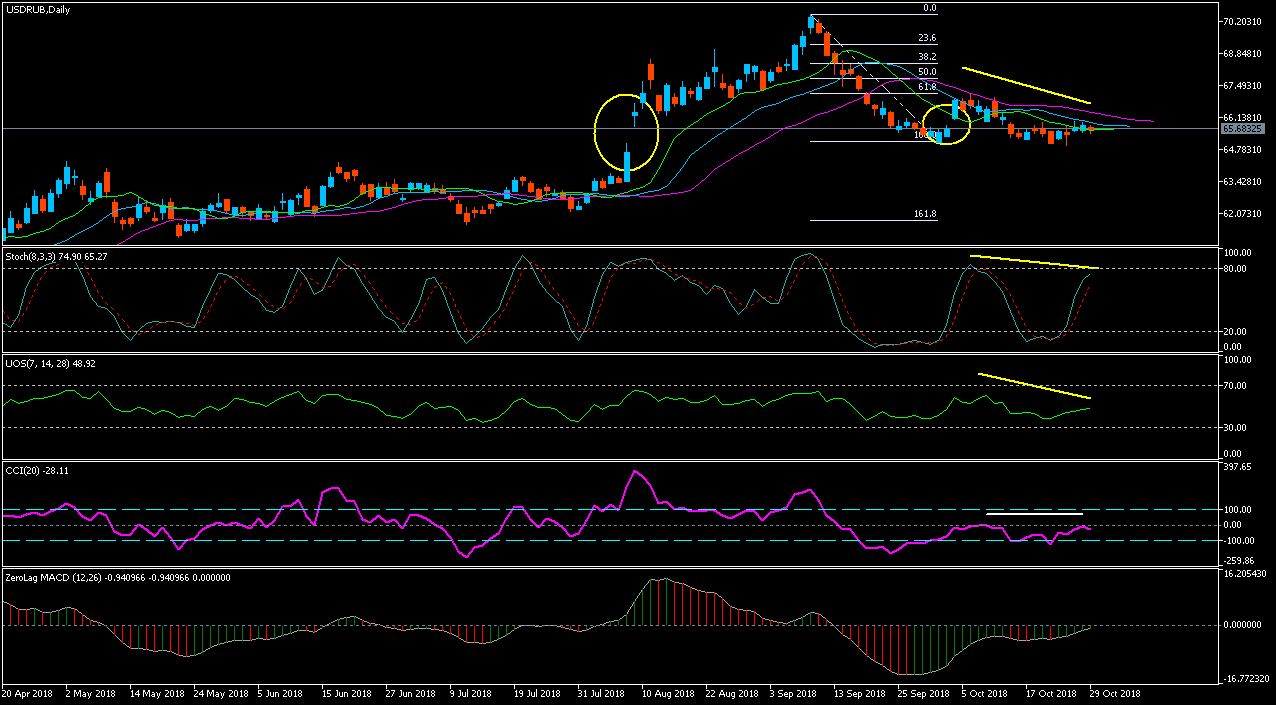Viewport: 1276px width, 705px height.
Task: Select the yellow trendline above October price candles
Action: tap(1026, 85)
